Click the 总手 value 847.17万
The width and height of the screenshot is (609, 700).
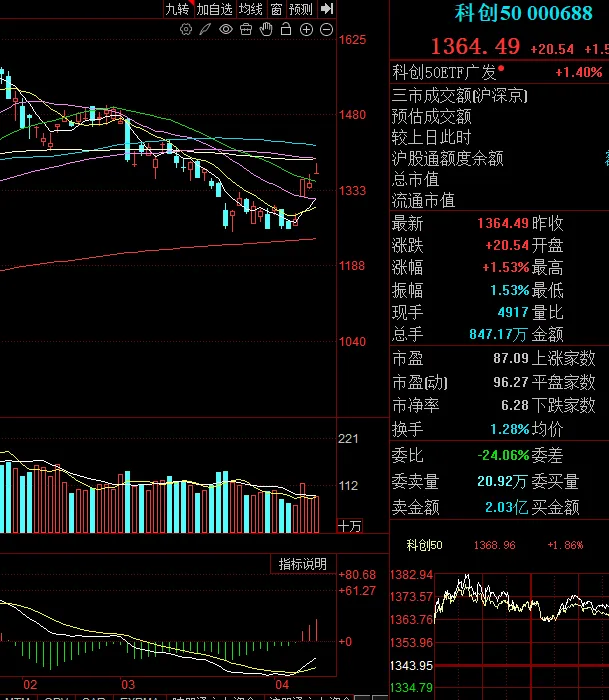pos(498,334)
